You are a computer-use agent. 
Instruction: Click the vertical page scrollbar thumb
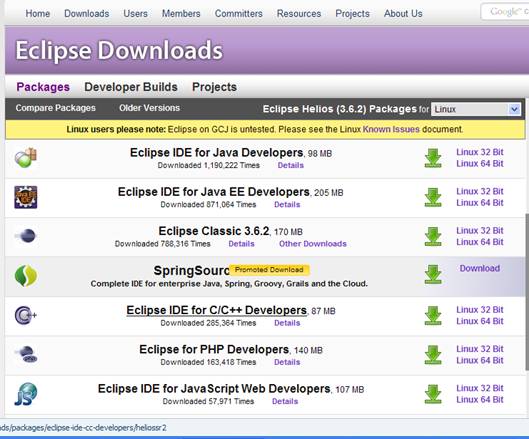[x=527, y=292]
